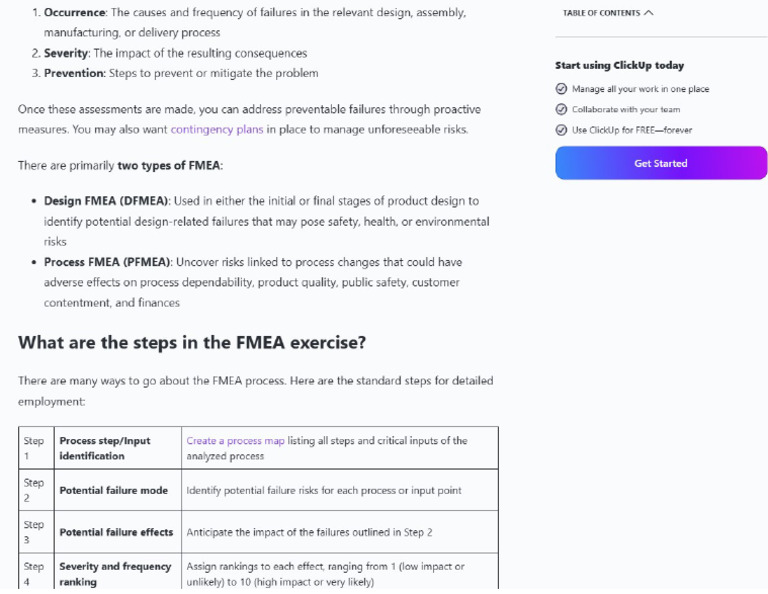Click the TABLE OF CONTENTS label
Viewport: 768px width, 594px height.
601,13
